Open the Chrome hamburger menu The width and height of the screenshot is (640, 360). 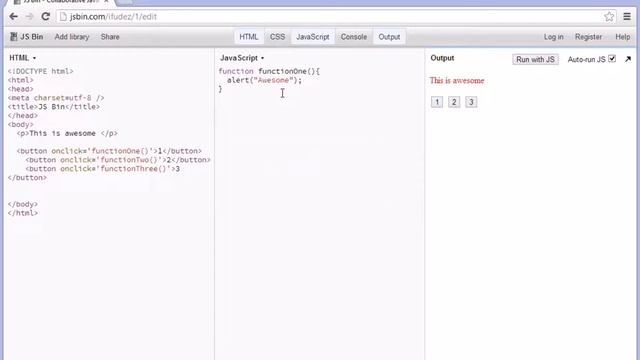627,17
